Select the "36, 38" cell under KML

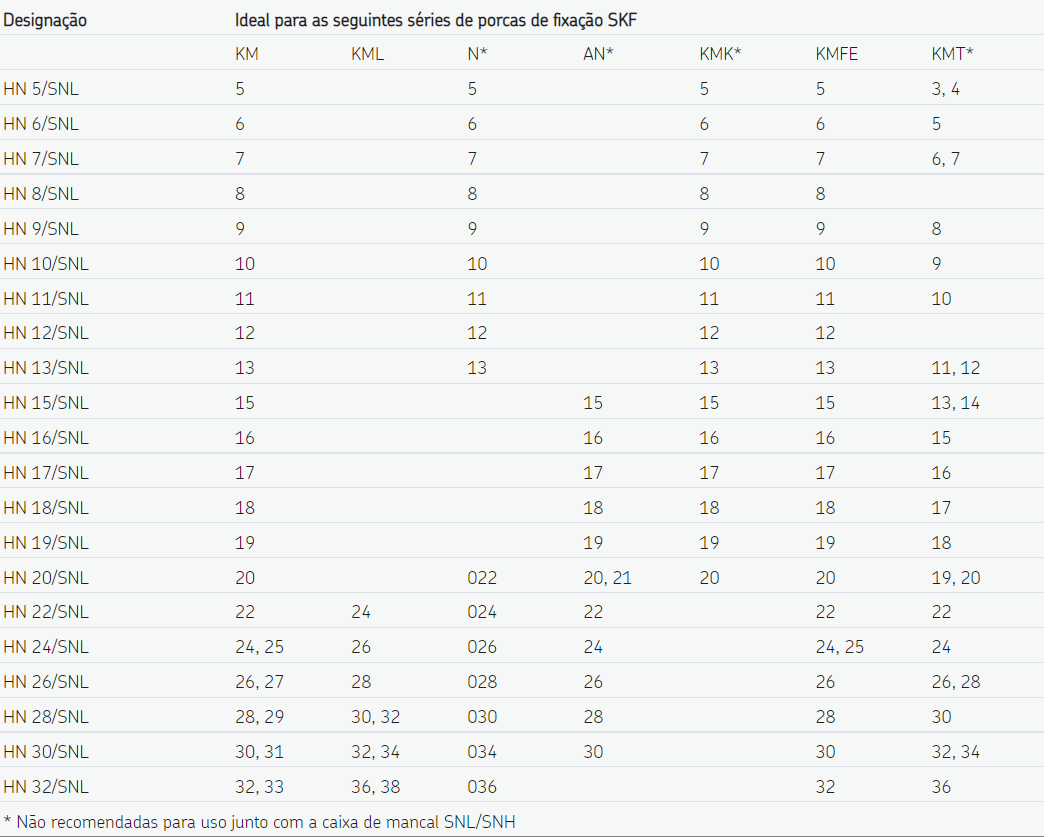click(375, 787)
